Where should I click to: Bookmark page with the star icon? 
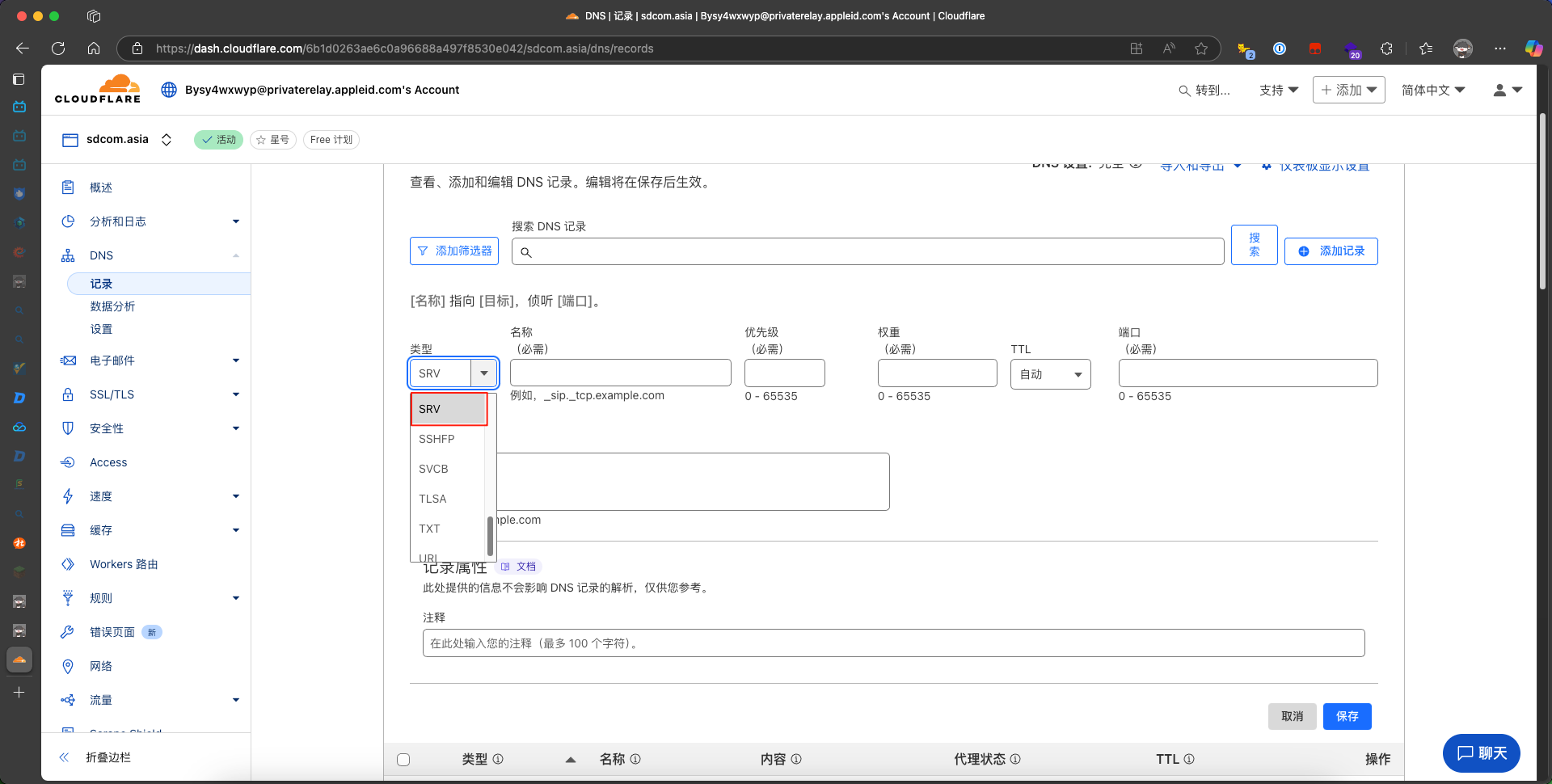[1201, 48]
